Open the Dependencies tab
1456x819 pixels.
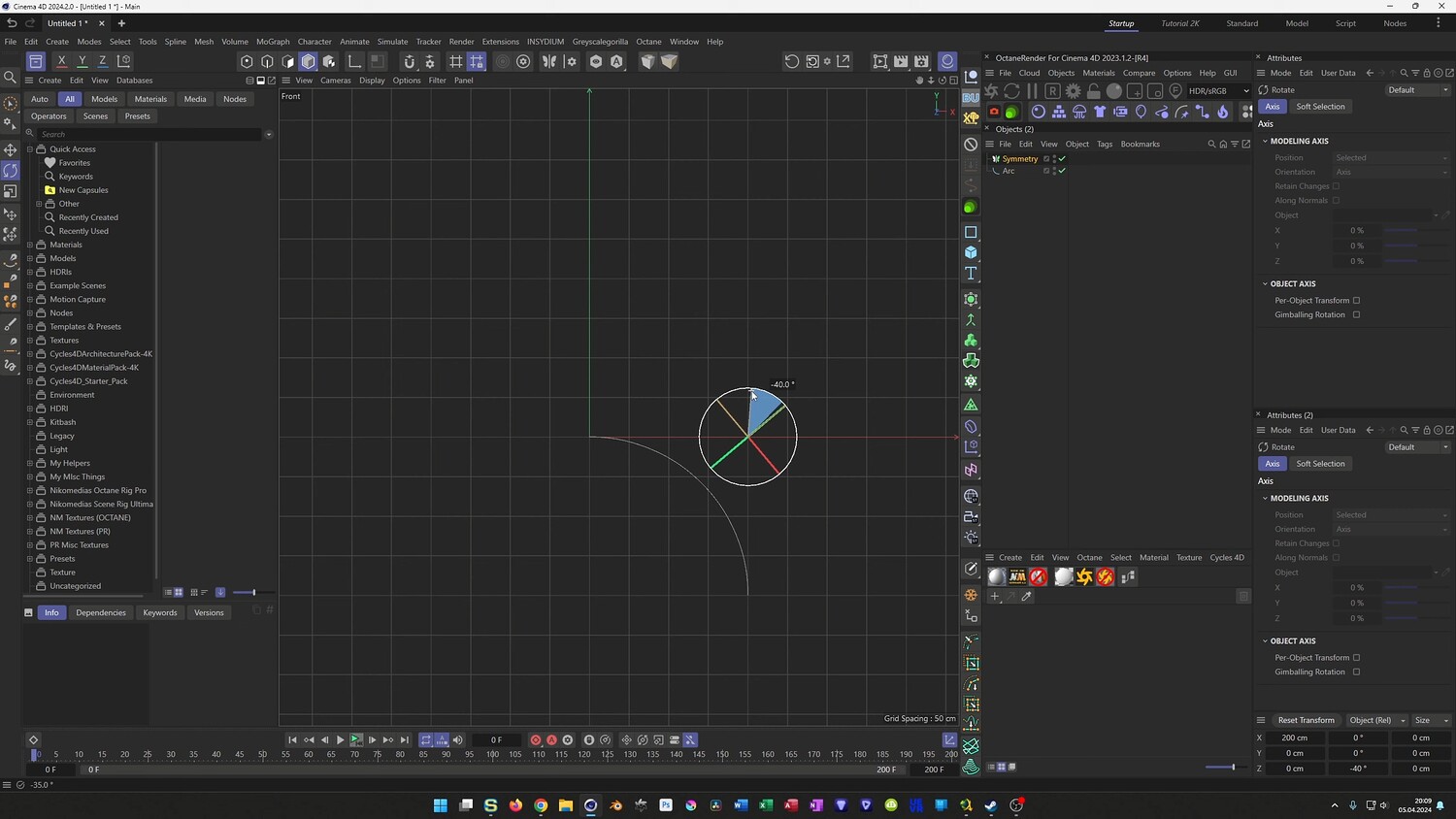(101, 613)
